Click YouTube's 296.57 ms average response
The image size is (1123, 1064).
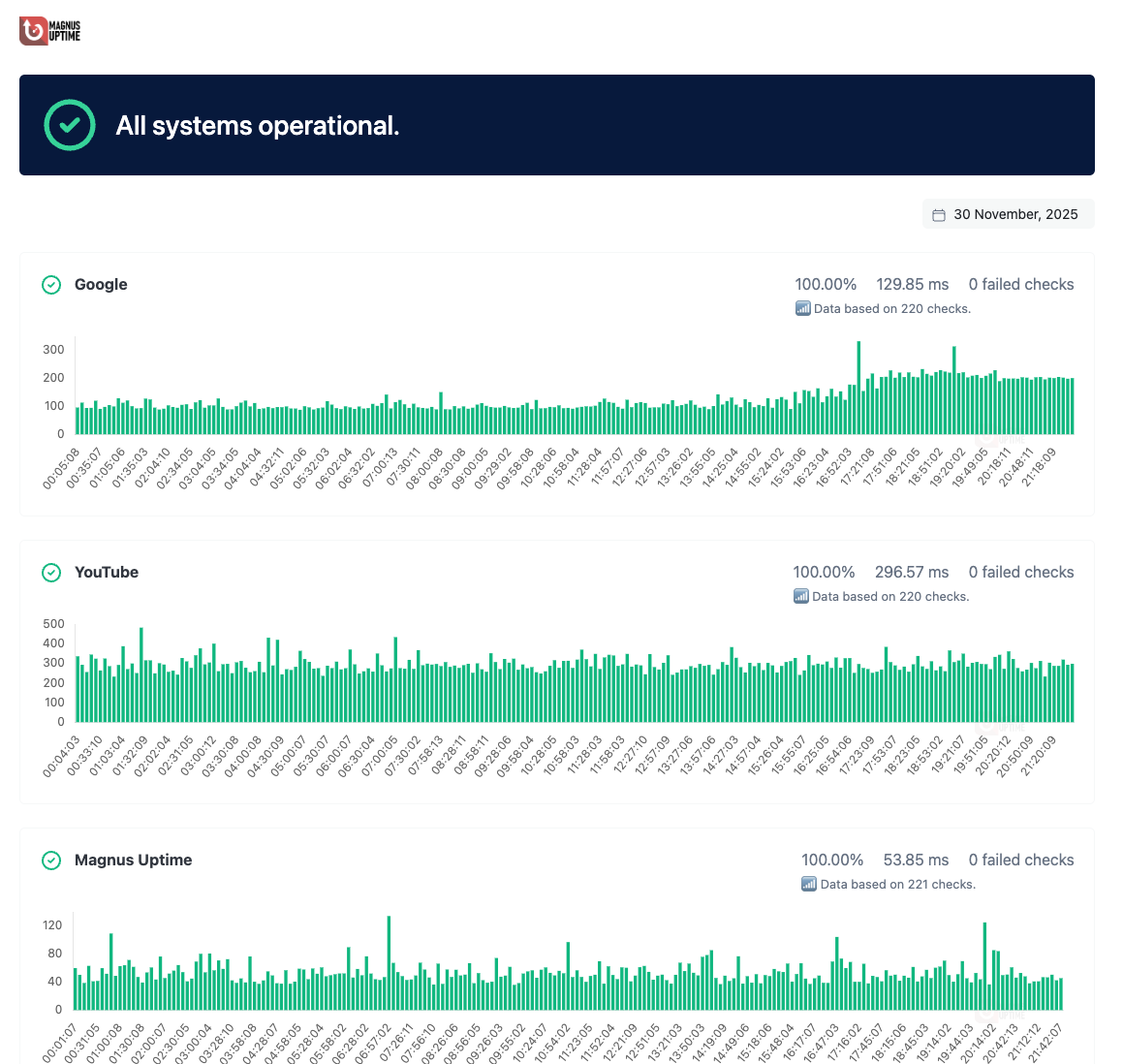click(911, 573)
